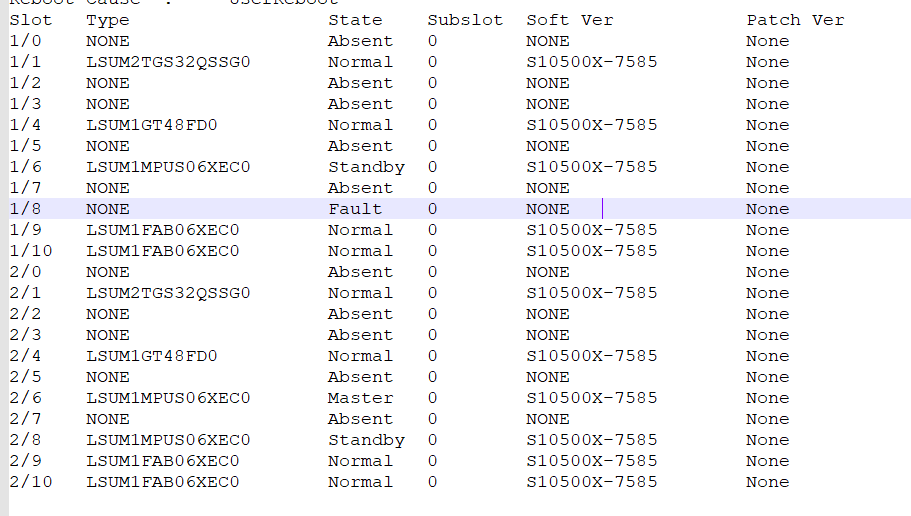
Task: Select the slot label "2/10"
Action: click(31, 482)
